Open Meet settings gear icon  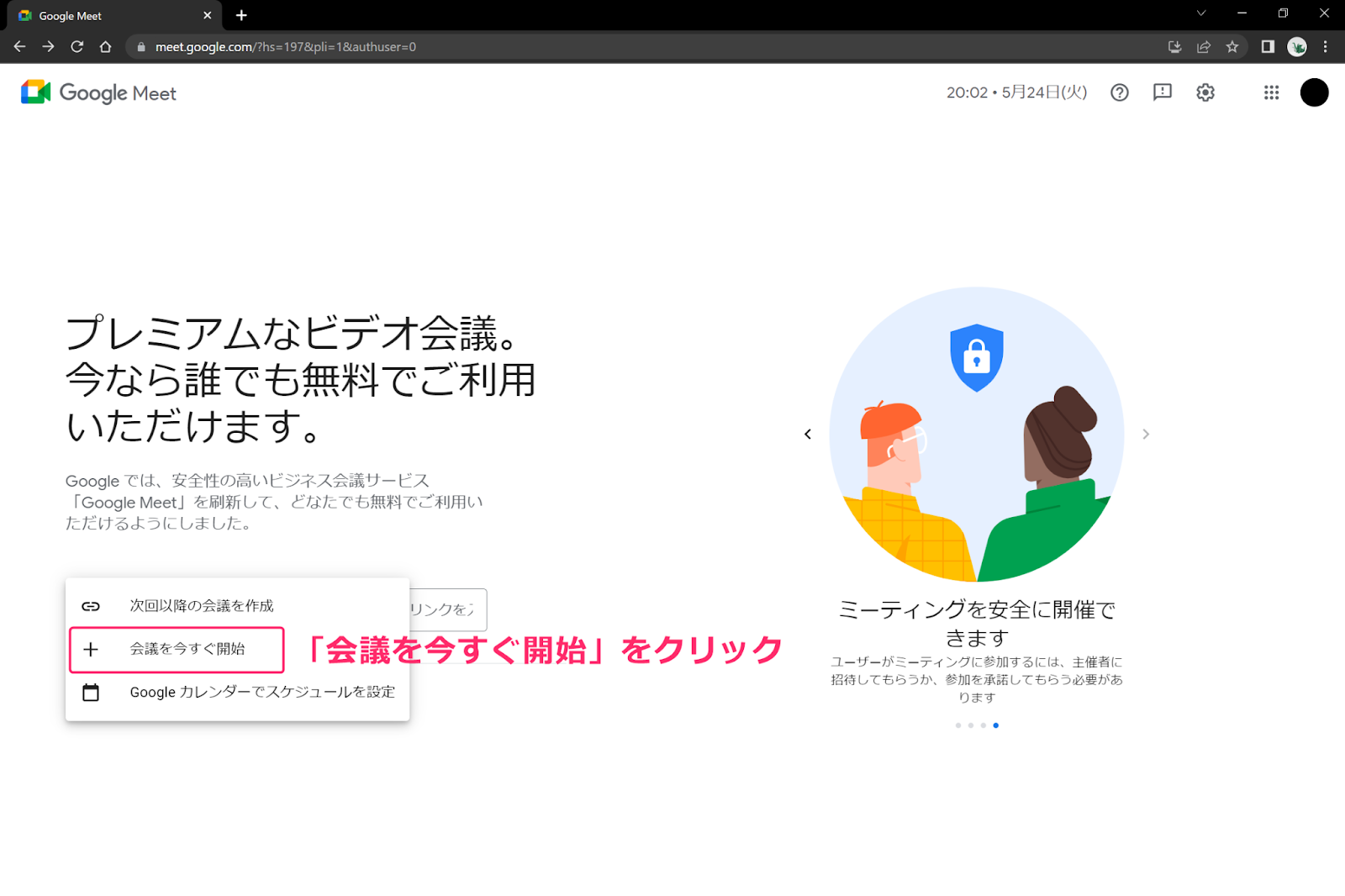coord(1205,92)
